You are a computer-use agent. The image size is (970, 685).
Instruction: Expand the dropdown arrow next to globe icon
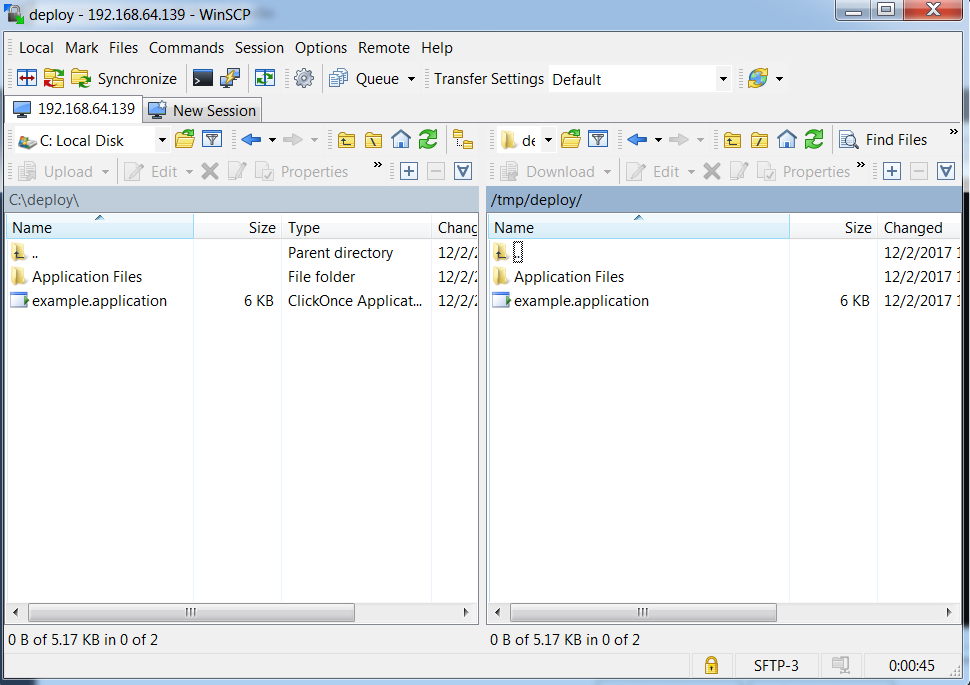(779, 79)
